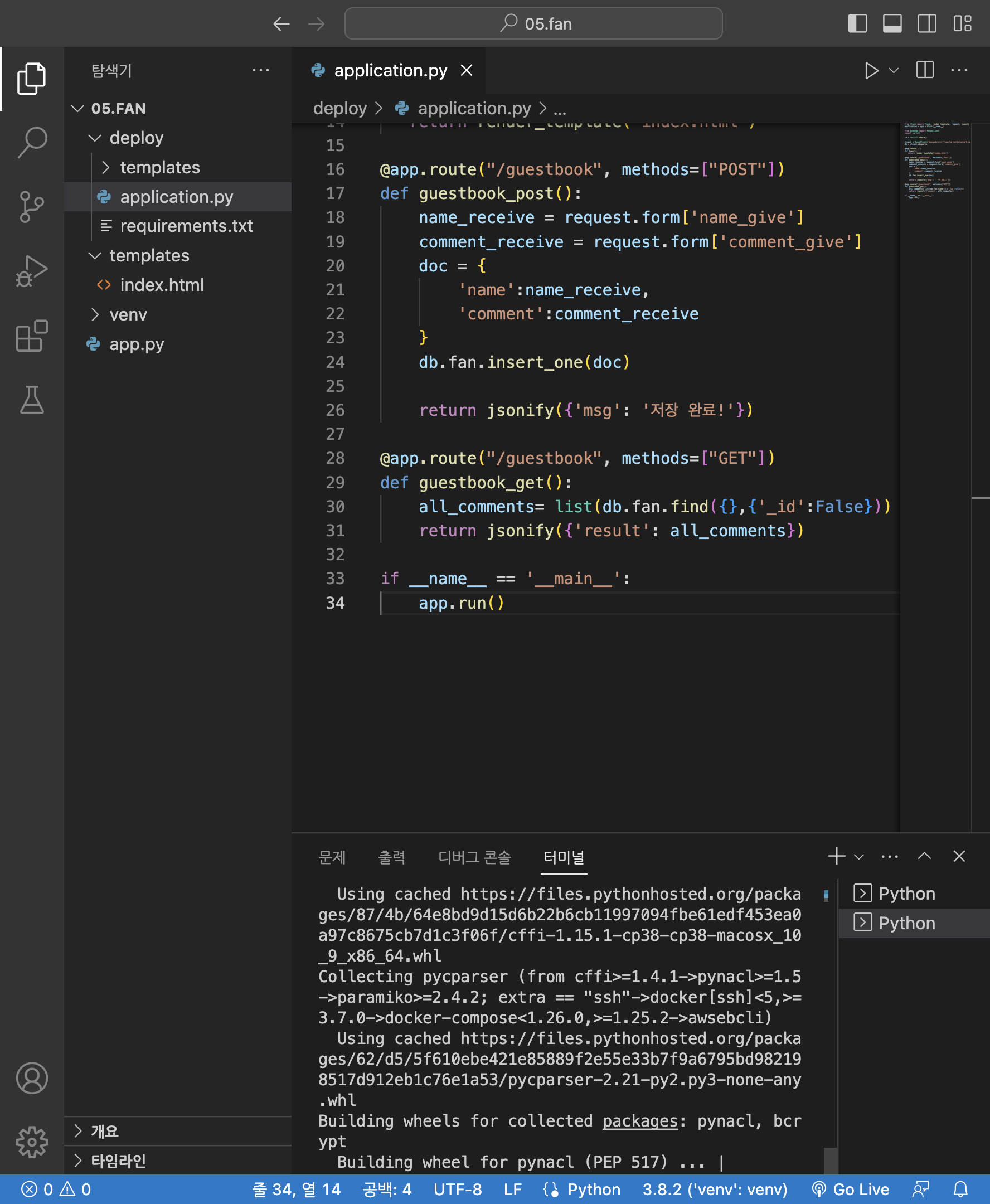Go back with the left arrow
The height and width of the screenshot is (1204, 990).
click(x=282, y=24)
